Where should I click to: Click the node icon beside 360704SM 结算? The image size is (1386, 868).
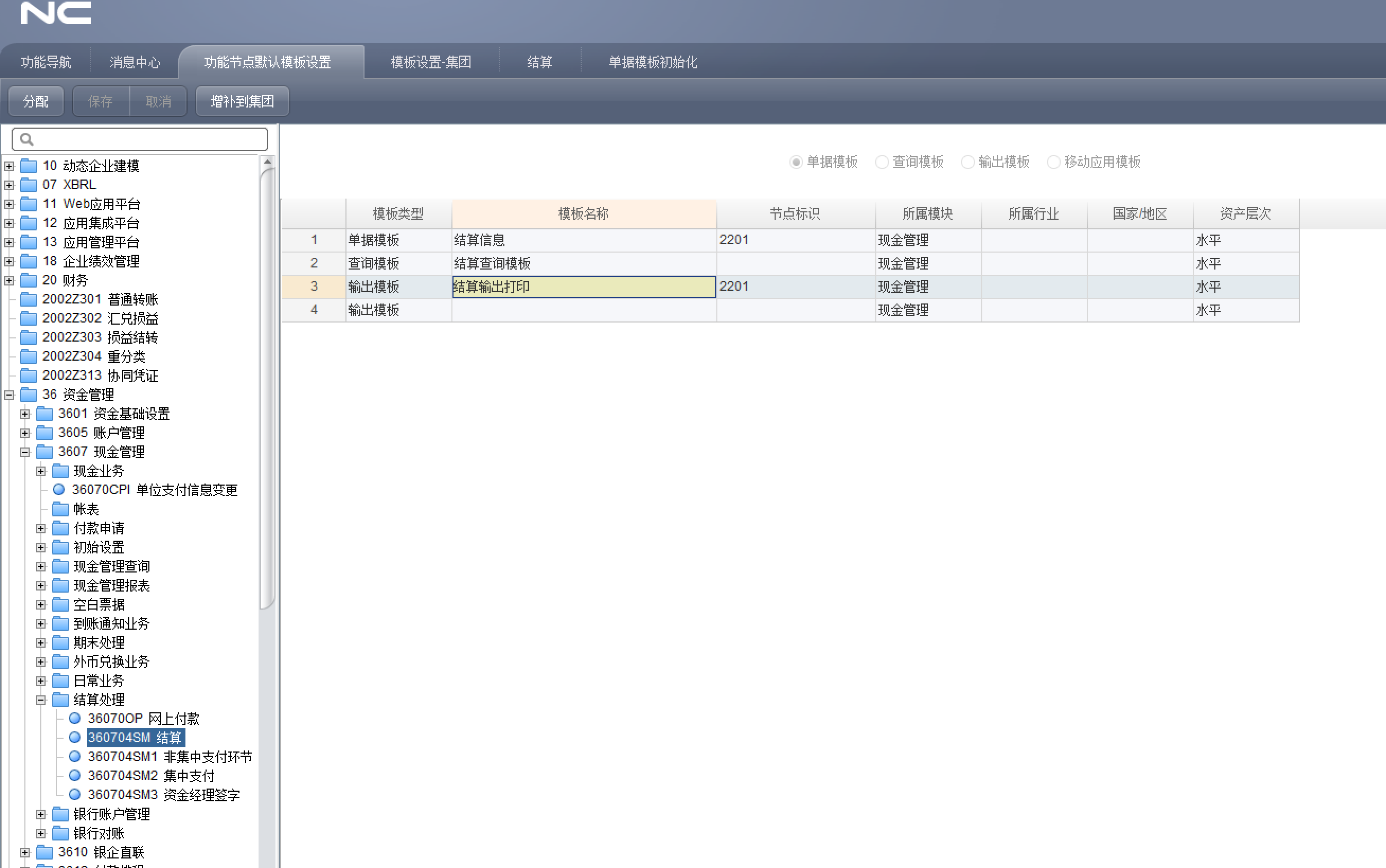click(x=75, y=737)
